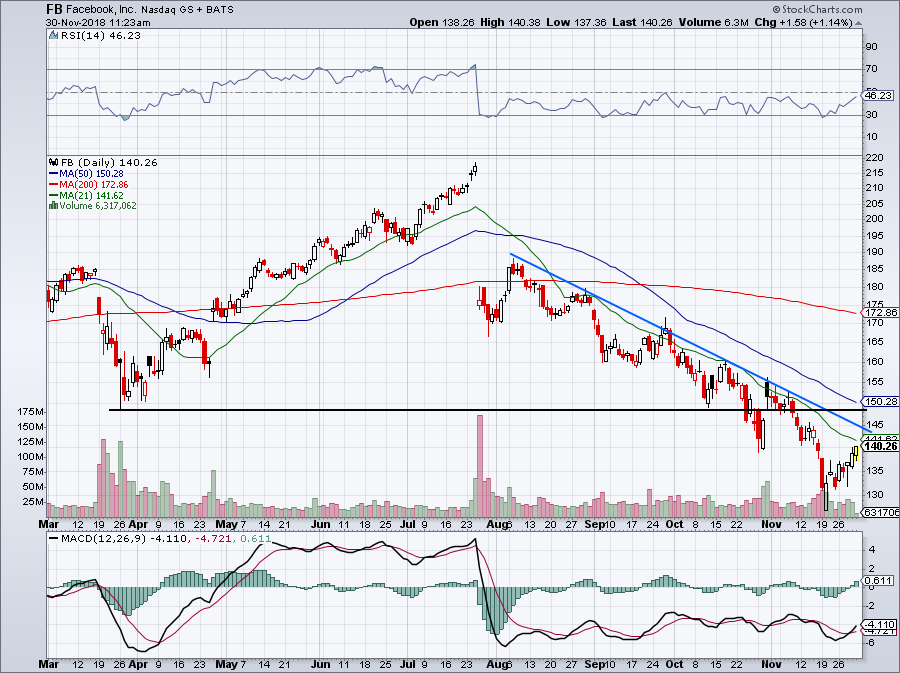
Task: Click the 46.23 RSI value tag
Action: tap(878, 95)
